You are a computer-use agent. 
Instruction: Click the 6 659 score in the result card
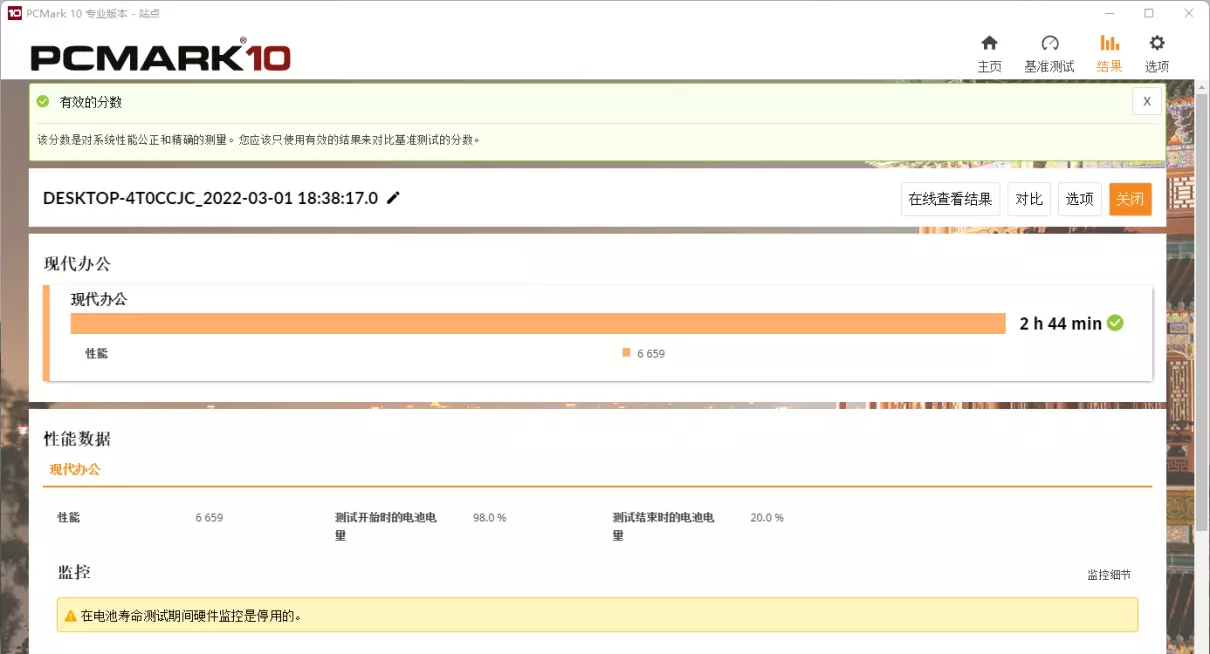(x=651, y=354)
